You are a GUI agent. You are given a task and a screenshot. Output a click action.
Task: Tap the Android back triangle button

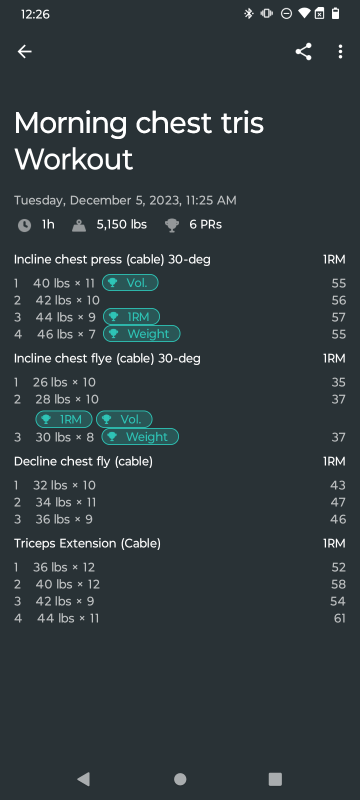coord(84,779)
